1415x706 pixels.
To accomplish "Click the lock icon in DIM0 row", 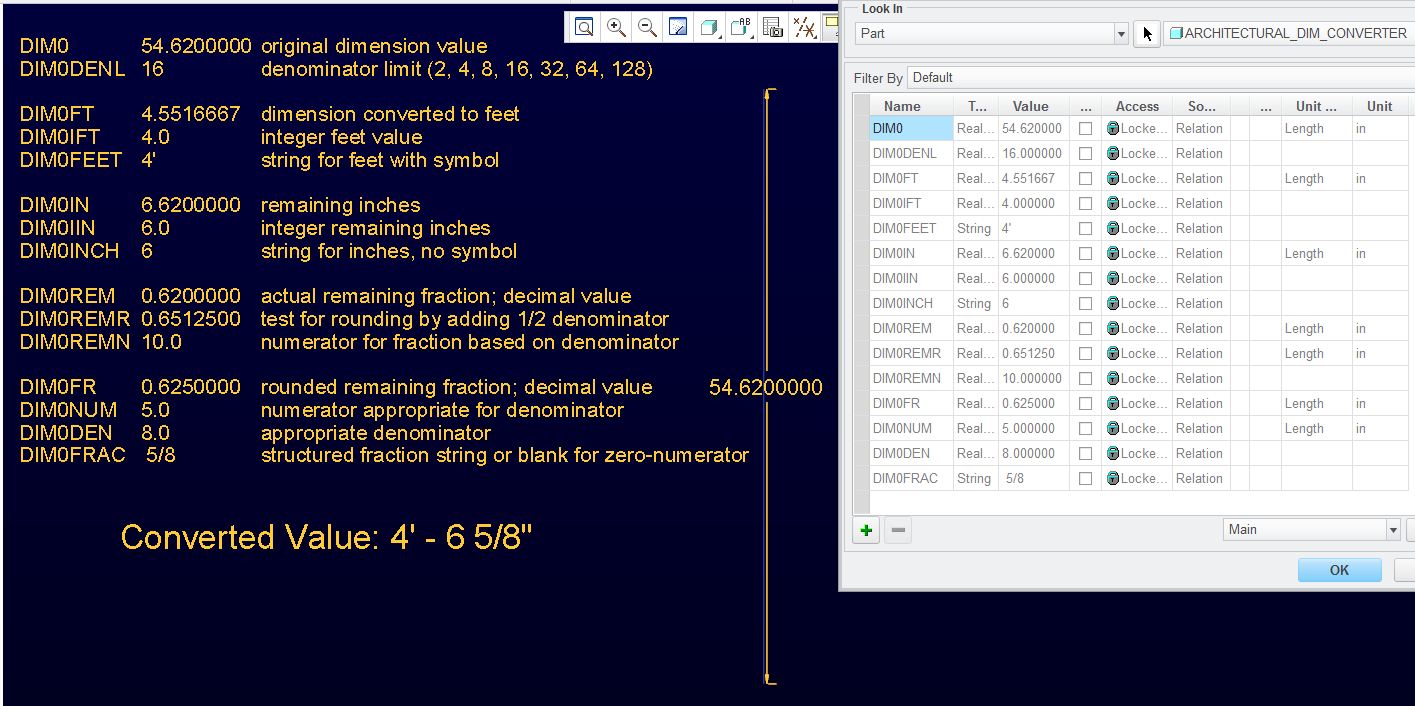I will tap(1112, 128).
